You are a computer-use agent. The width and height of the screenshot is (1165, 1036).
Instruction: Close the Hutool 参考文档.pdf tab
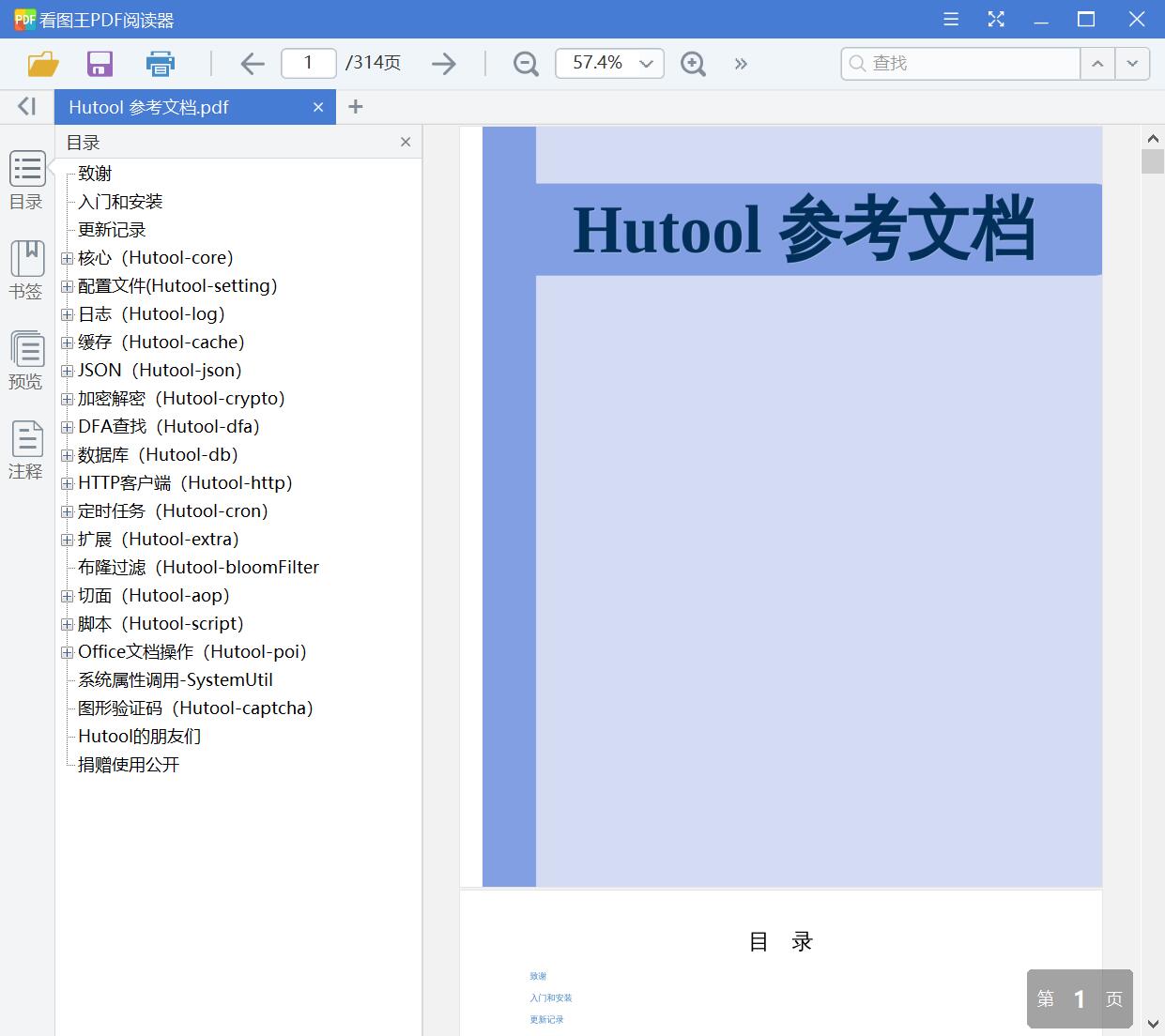tap(318, 107)
